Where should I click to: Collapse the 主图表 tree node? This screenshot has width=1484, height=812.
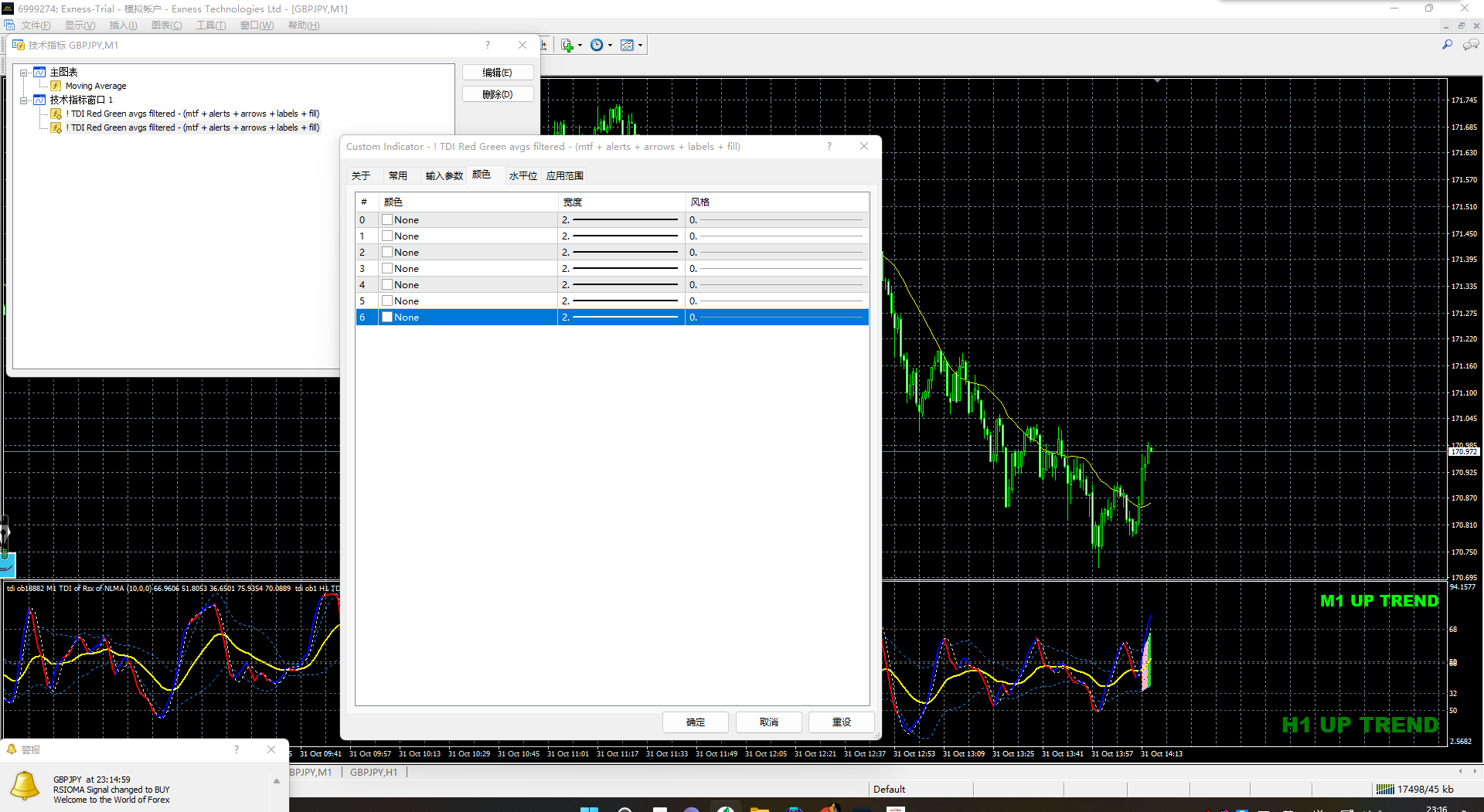pyautogui.click(x=24, y=73)
